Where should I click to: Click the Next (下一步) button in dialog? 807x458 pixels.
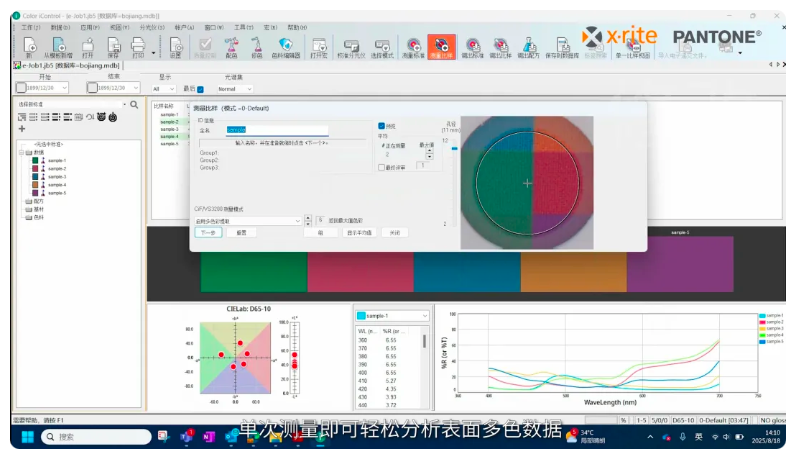click(207, 232)
